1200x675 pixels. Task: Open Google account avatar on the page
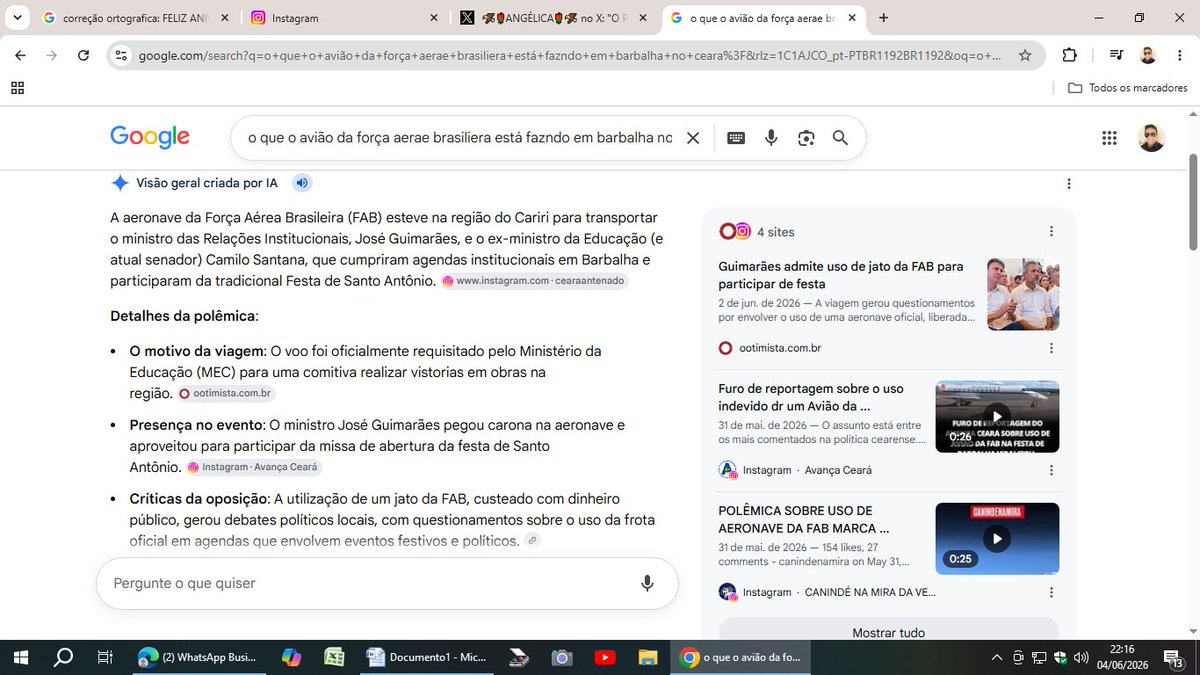click(x=1152, y=138)
